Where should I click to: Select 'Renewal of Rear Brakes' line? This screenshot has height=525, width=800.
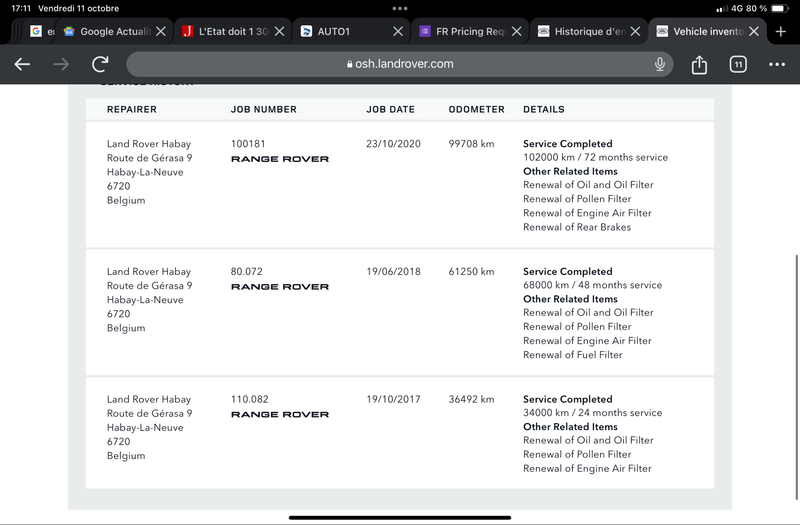pyautogui.click(x=577, y=227)
